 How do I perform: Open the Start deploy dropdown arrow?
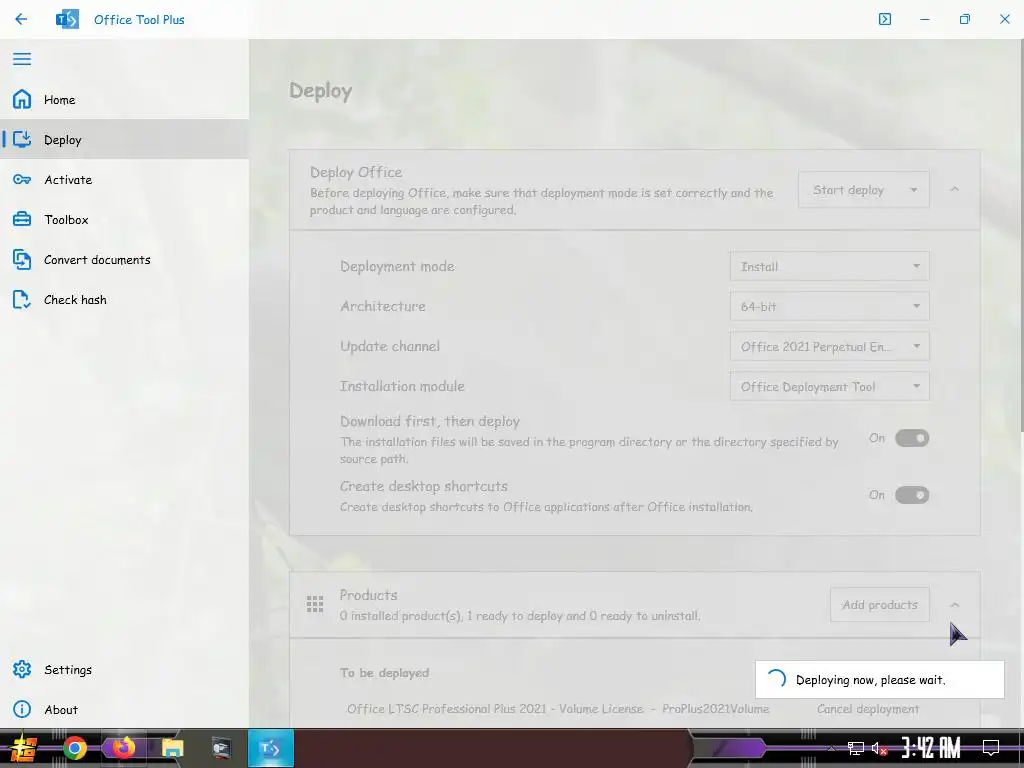click(914, 190)
